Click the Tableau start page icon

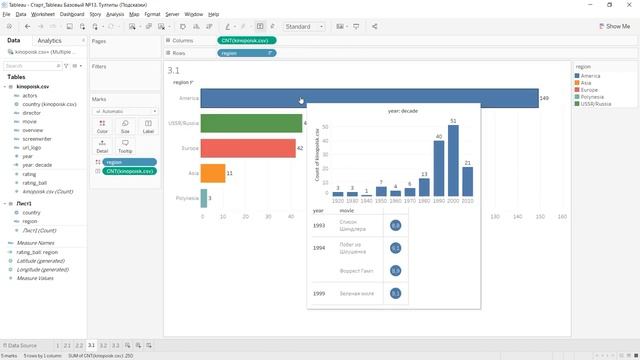point(9,27)
